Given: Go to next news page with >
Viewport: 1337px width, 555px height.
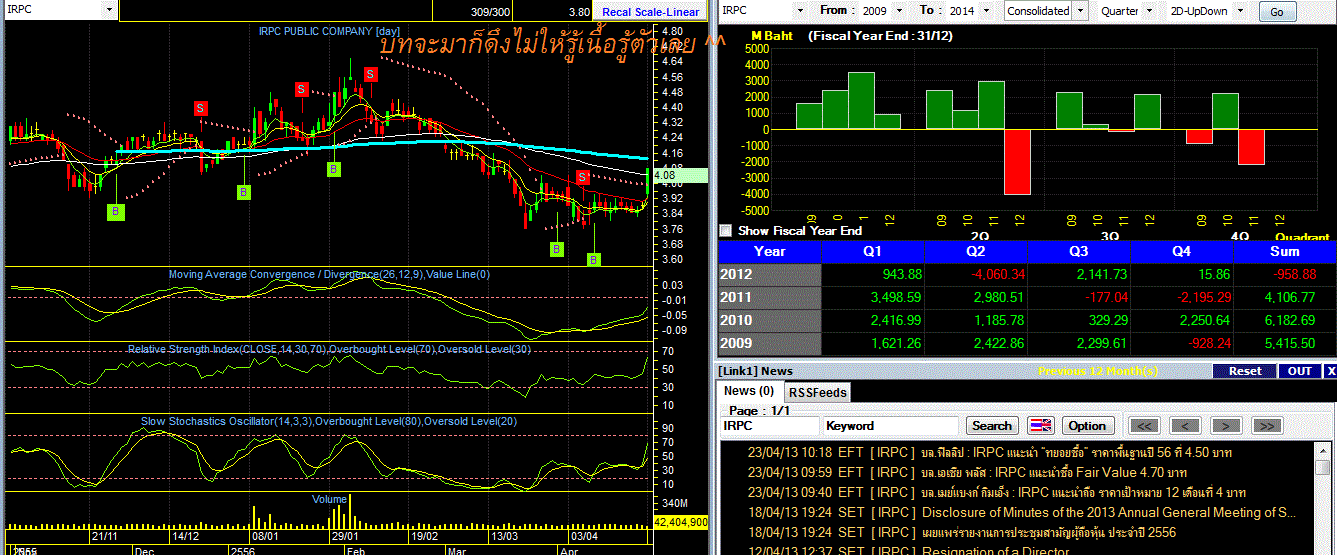Looking at the screenshot, I should tap(1226, 425).
